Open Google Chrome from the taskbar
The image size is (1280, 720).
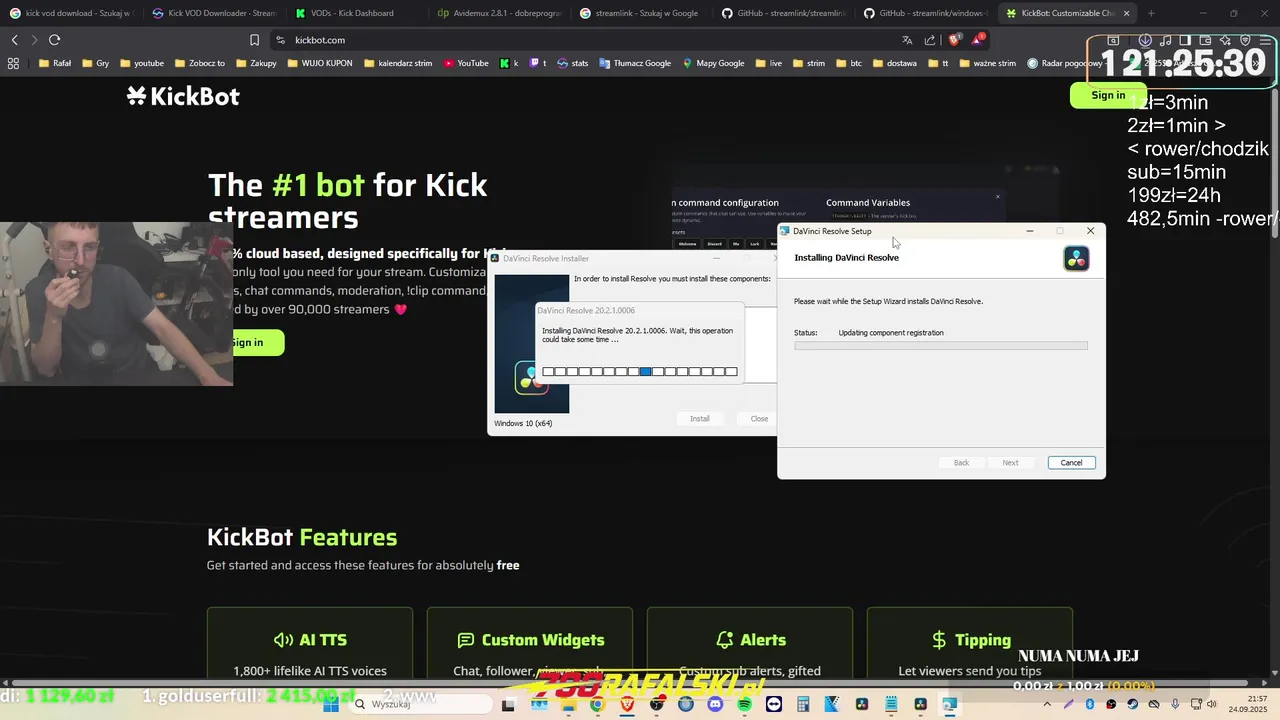coord(597,705)
